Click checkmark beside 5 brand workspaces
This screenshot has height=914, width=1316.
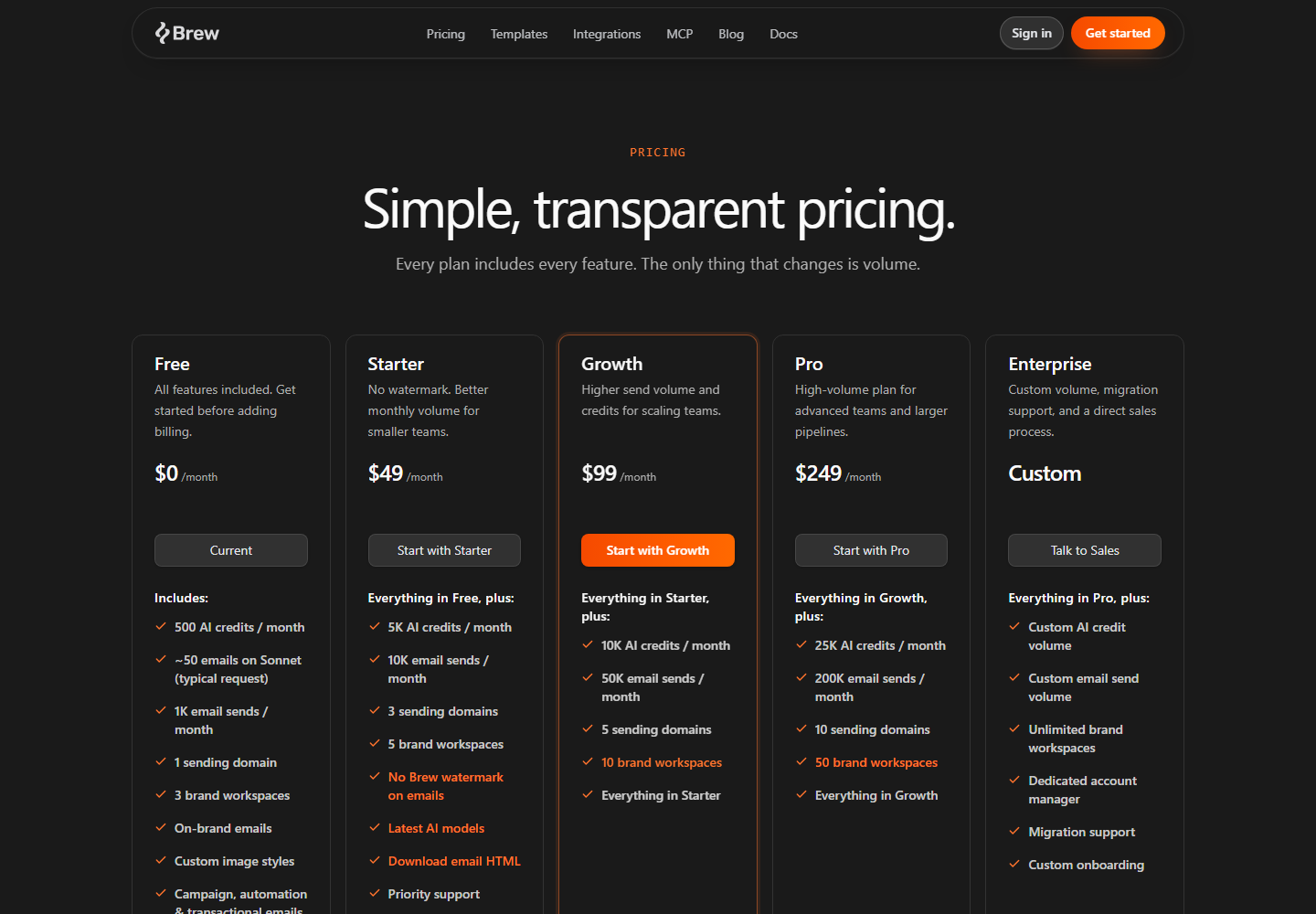click(x=375, y=744)
